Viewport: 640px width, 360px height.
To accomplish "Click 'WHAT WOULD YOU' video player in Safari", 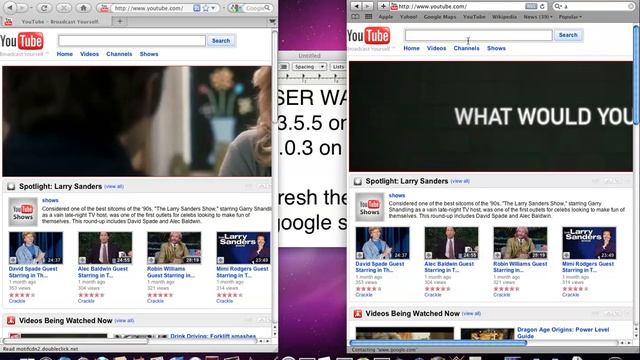I will point(491,116).
